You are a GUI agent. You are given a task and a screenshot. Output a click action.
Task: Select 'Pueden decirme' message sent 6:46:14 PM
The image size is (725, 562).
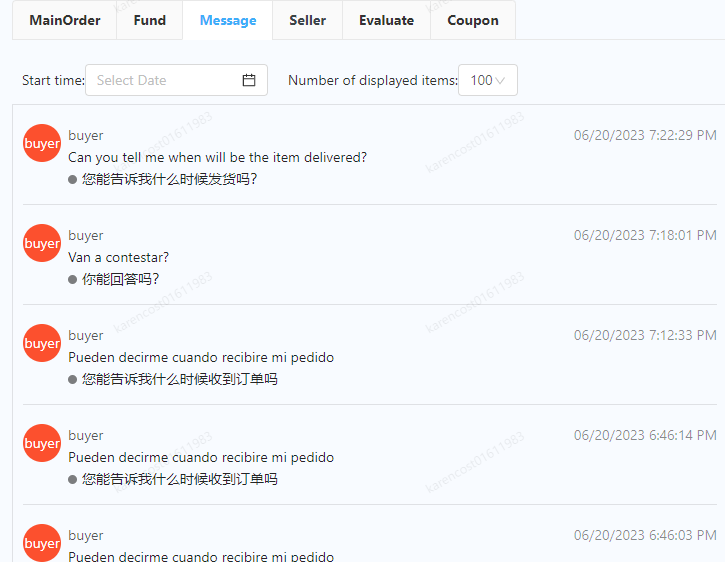(x=201, y=457)
